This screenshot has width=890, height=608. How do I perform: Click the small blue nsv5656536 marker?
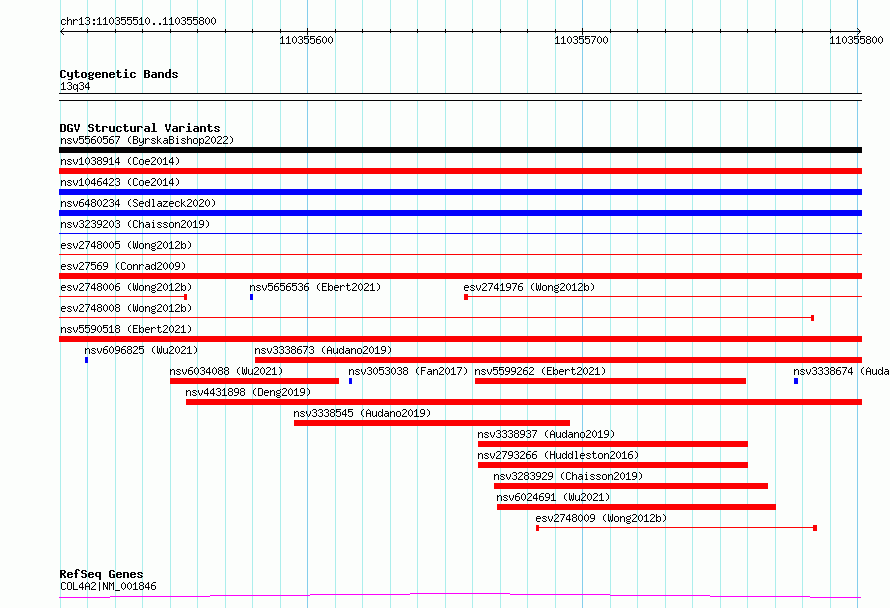point(251,297)
